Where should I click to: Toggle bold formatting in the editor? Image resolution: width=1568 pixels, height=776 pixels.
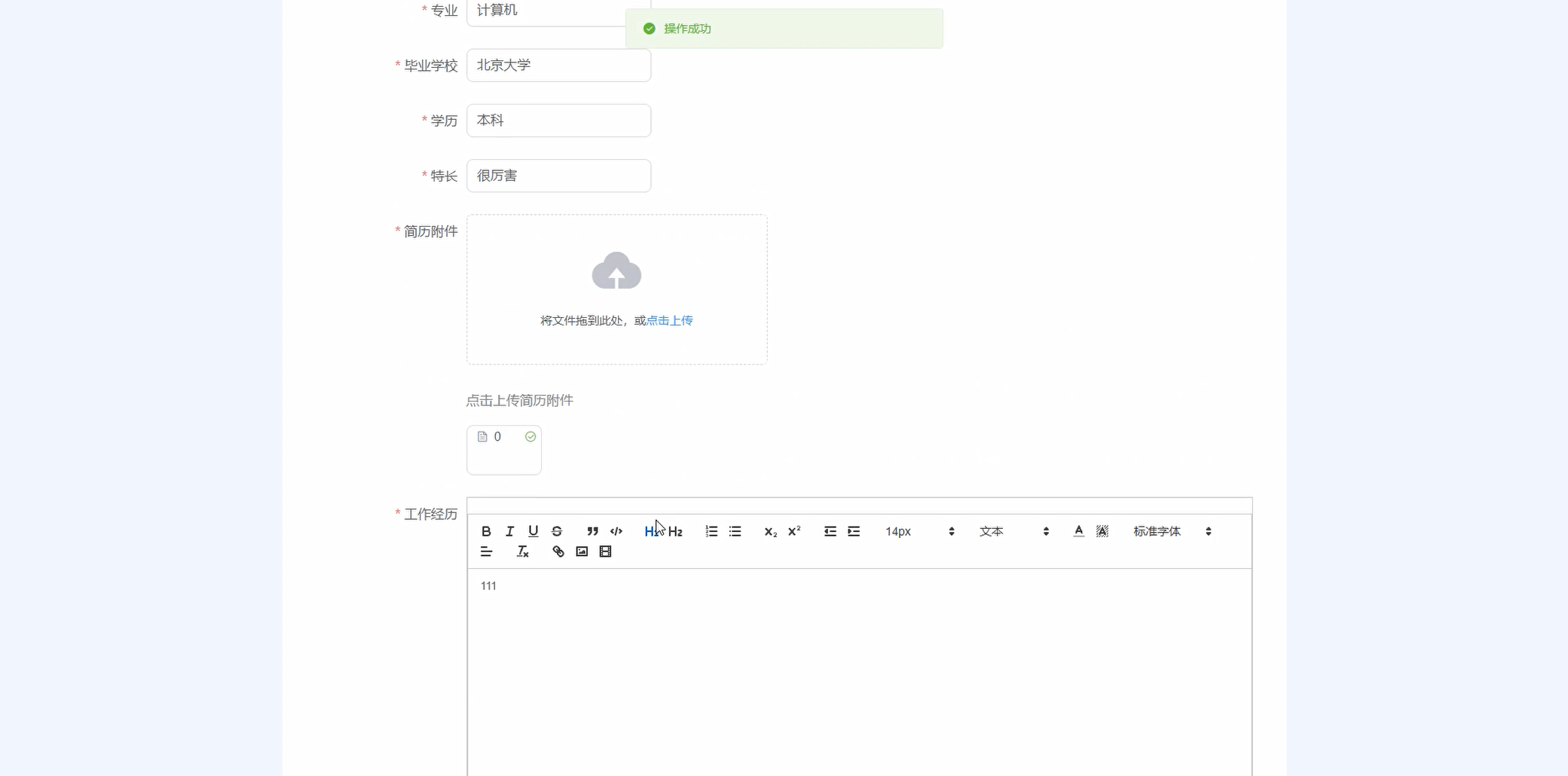[x=486, y=531]
